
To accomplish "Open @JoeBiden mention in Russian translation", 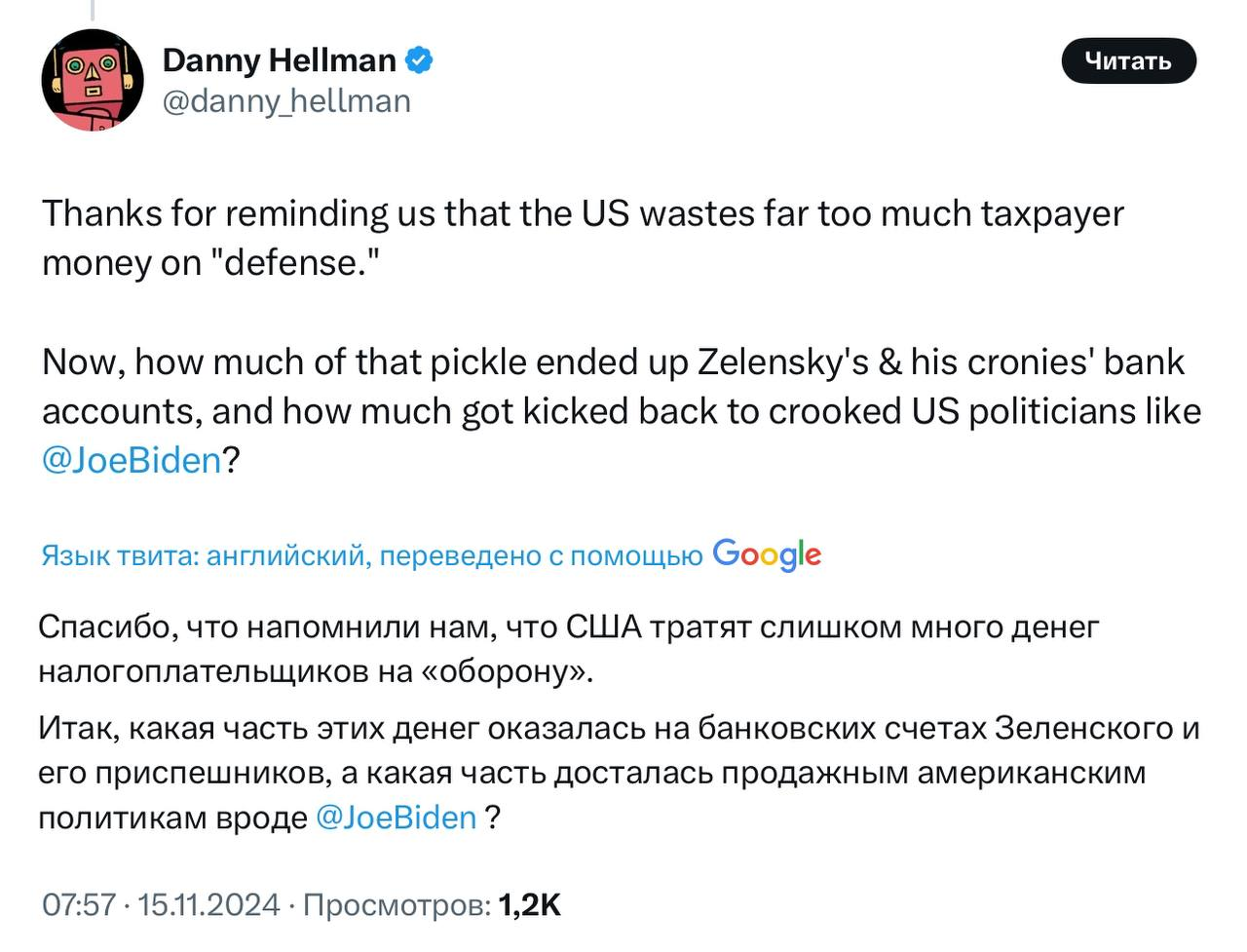I will (x=397, y=817).
